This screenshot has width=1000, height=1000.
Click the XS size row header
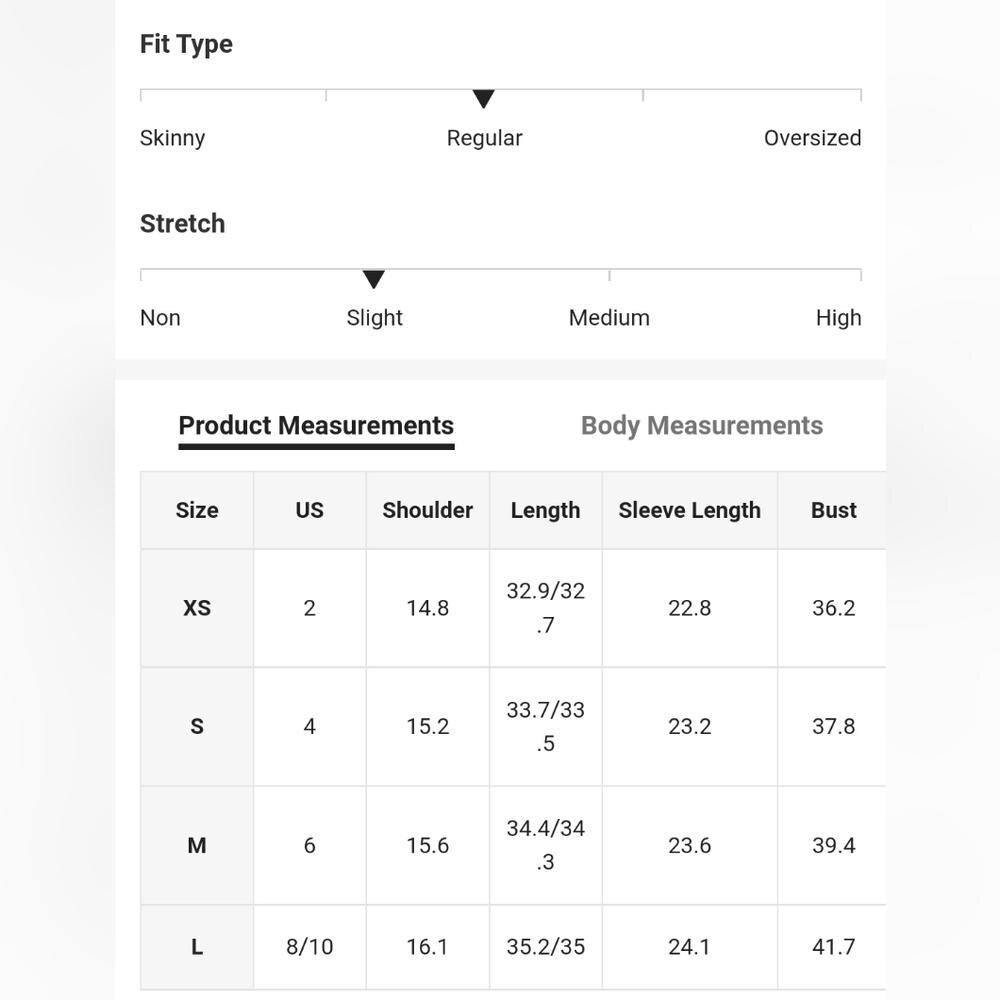click(x=197, y=608)
